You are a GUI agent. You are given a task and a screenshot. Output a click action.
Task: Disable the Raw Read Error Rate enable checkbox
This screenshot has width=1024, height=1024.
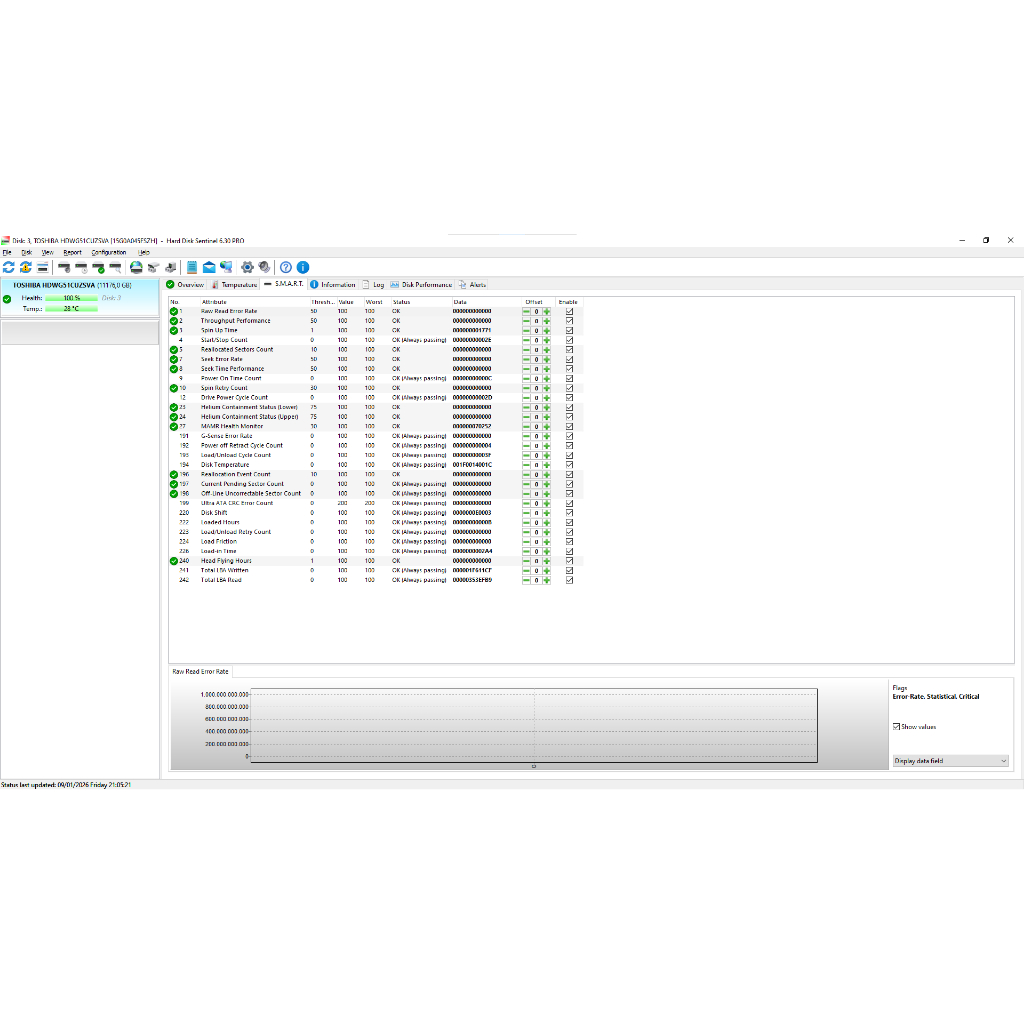(570, 311)
